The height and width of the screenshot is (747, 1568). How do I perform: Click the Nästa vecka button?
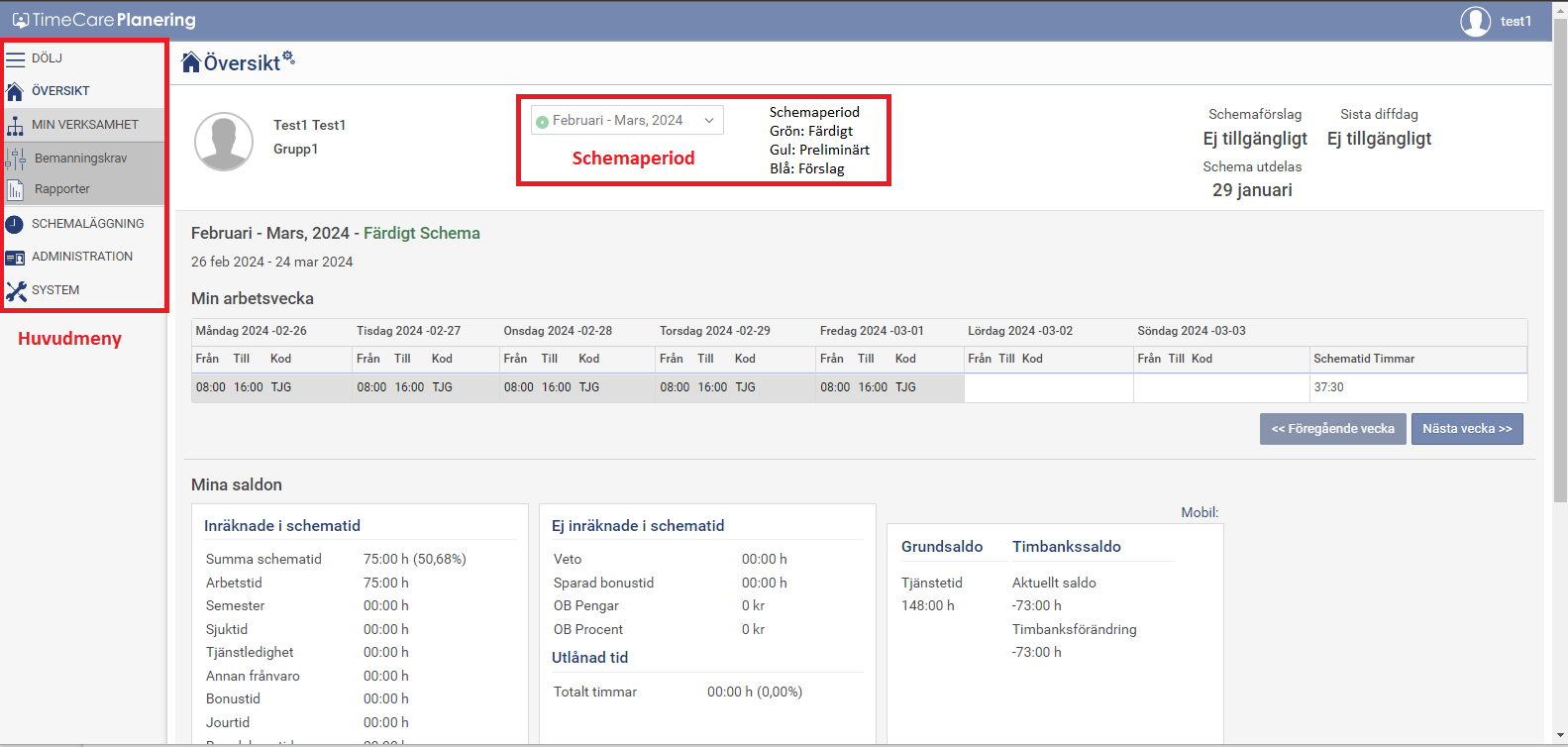coord(1467,429)
